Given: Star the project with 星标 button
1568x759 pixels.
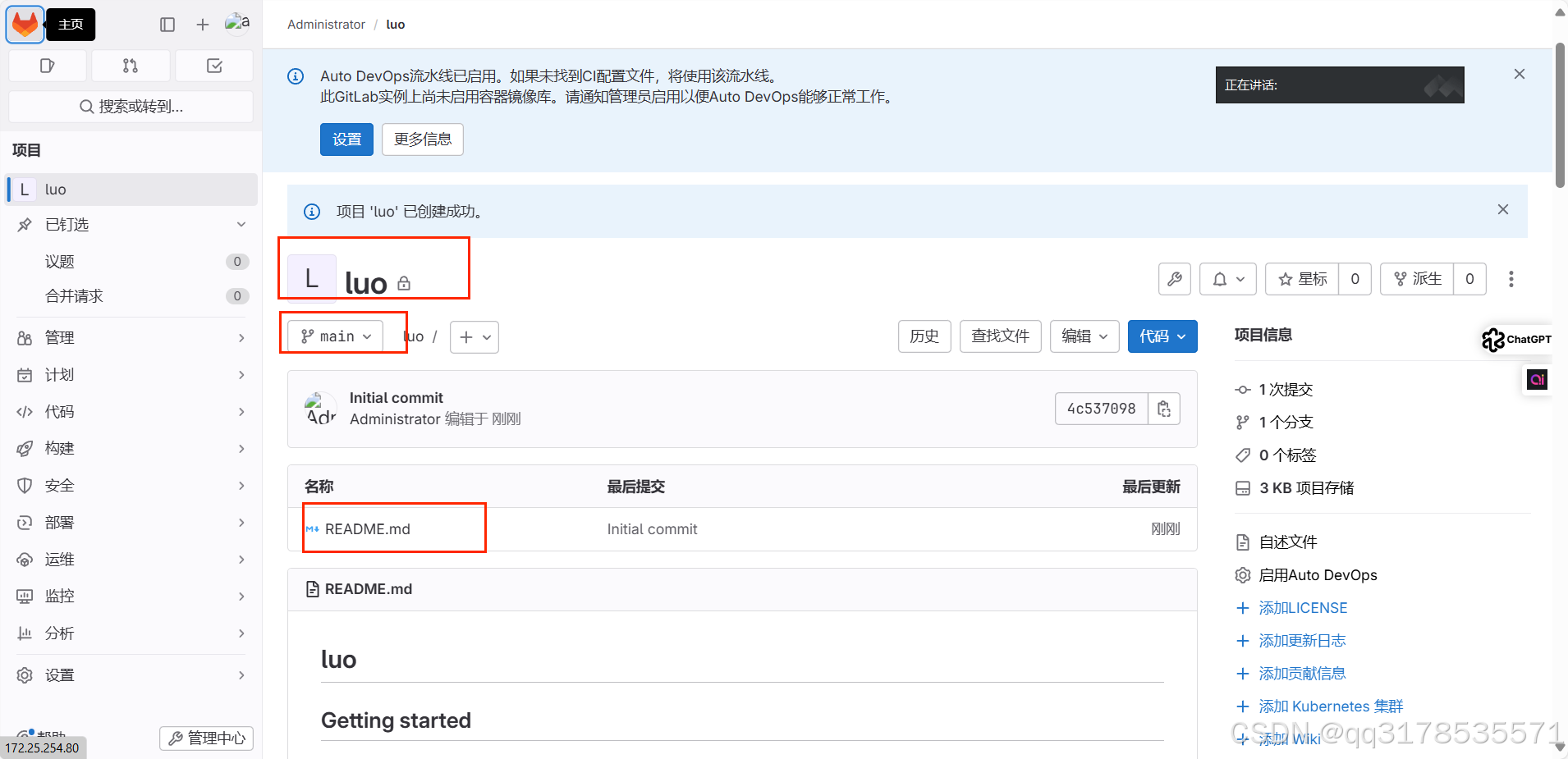Looking at the screenshot, I should tap(1302, 279).
